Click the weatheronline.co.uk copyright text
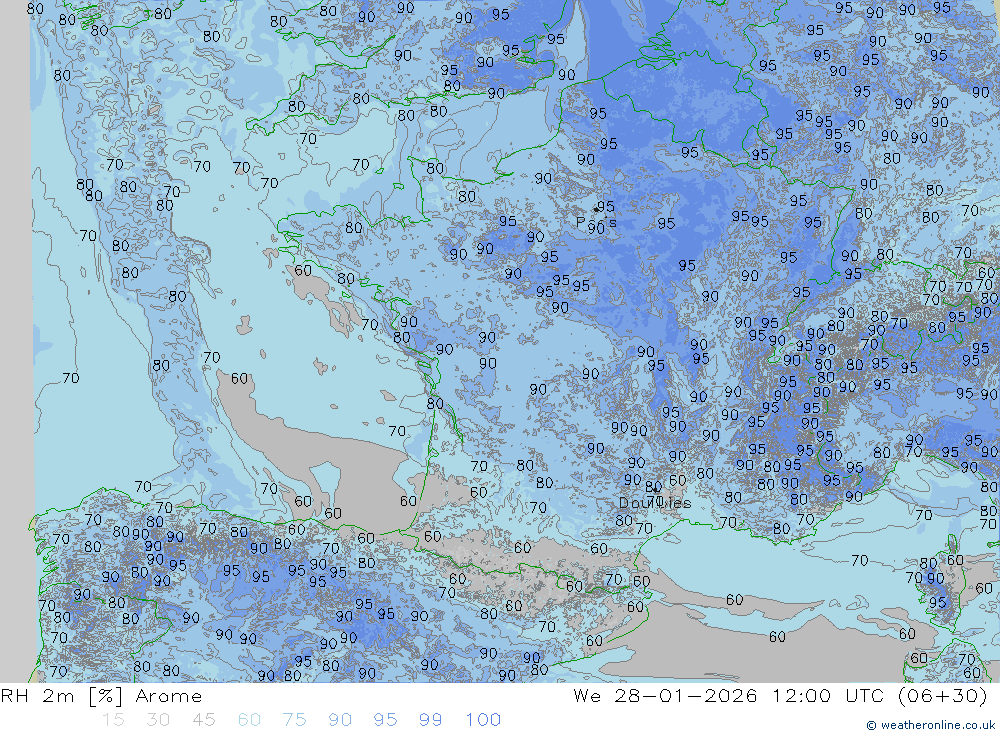Image resolution: width=1000 pixels, height=733 pixels. tap(930, 725)
